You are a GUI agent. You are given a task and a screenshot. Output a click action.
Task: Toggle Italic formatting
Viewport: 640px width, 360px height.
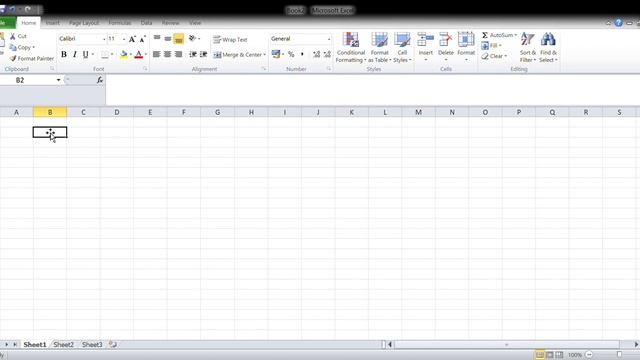pos(75,54)
